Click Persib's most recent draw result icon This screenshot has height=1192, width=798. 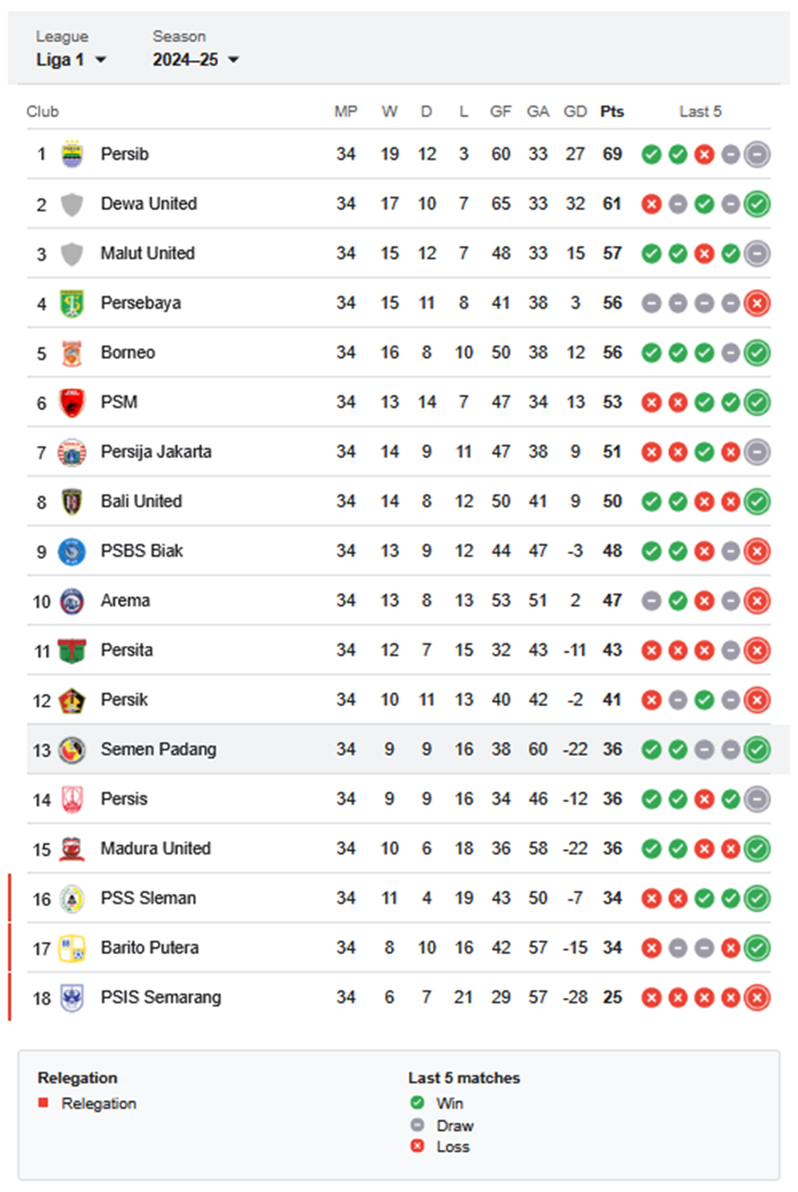pyautogui.click(x=757, y=154)
